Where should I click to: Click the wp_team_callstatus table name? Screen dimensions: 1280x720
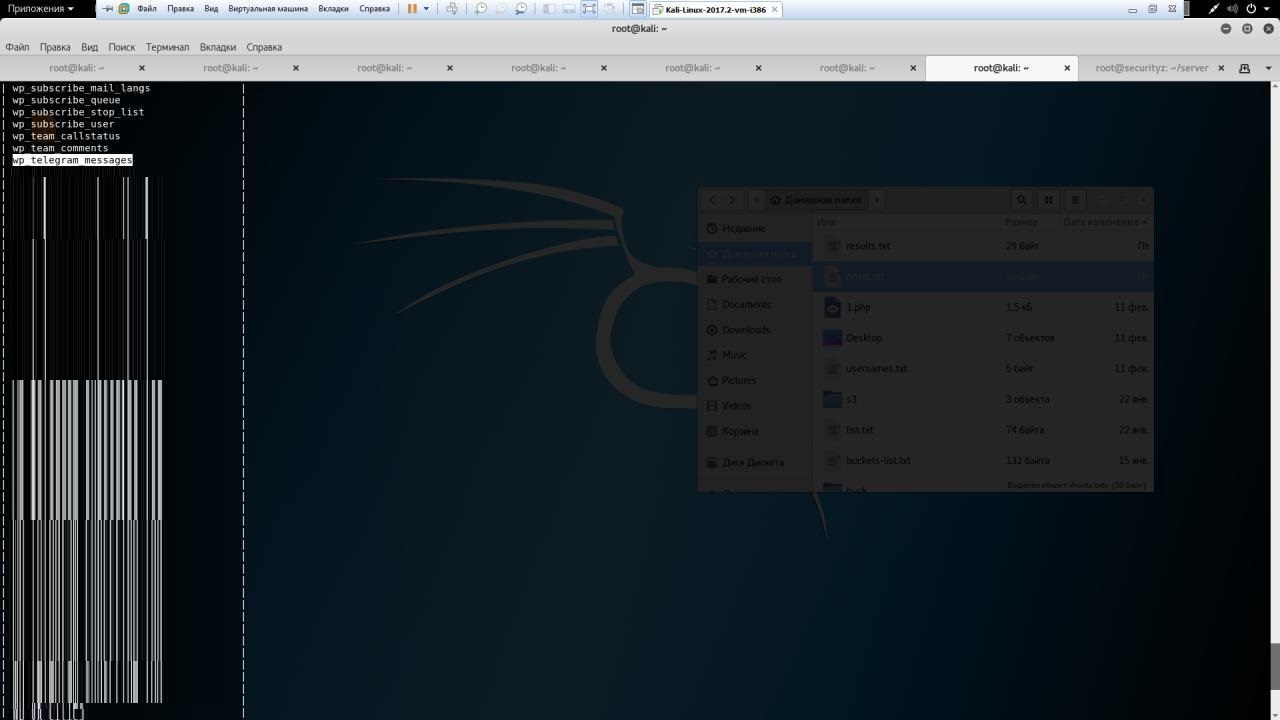point(66,136)
